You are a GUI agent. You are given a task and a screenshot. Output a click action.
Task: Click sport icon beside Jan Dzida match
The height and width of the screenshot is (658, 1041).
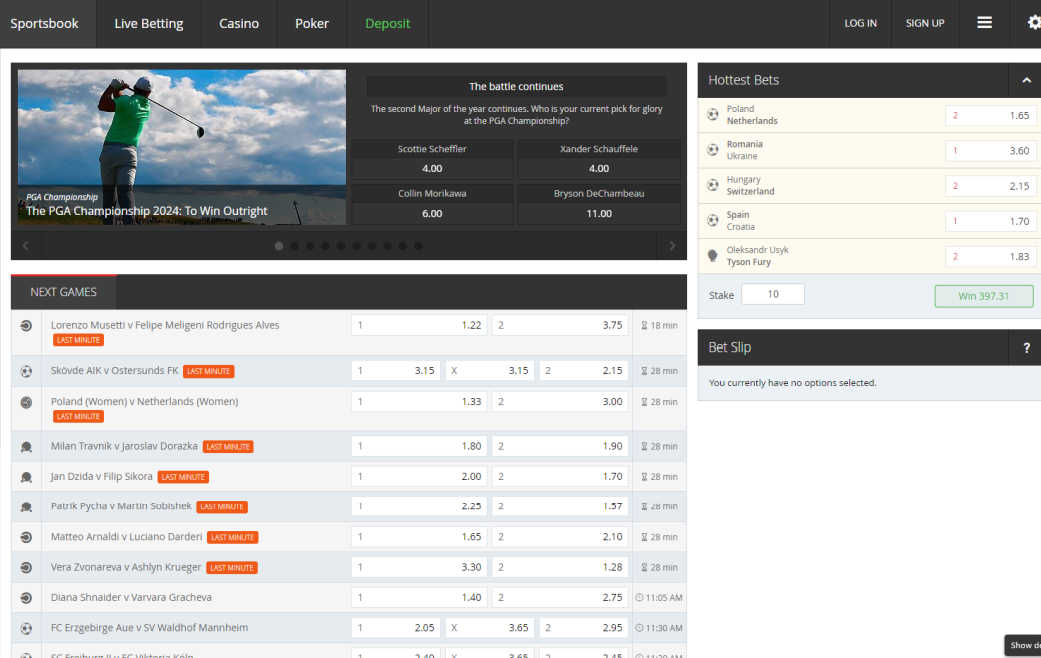[x=26, y=477]
